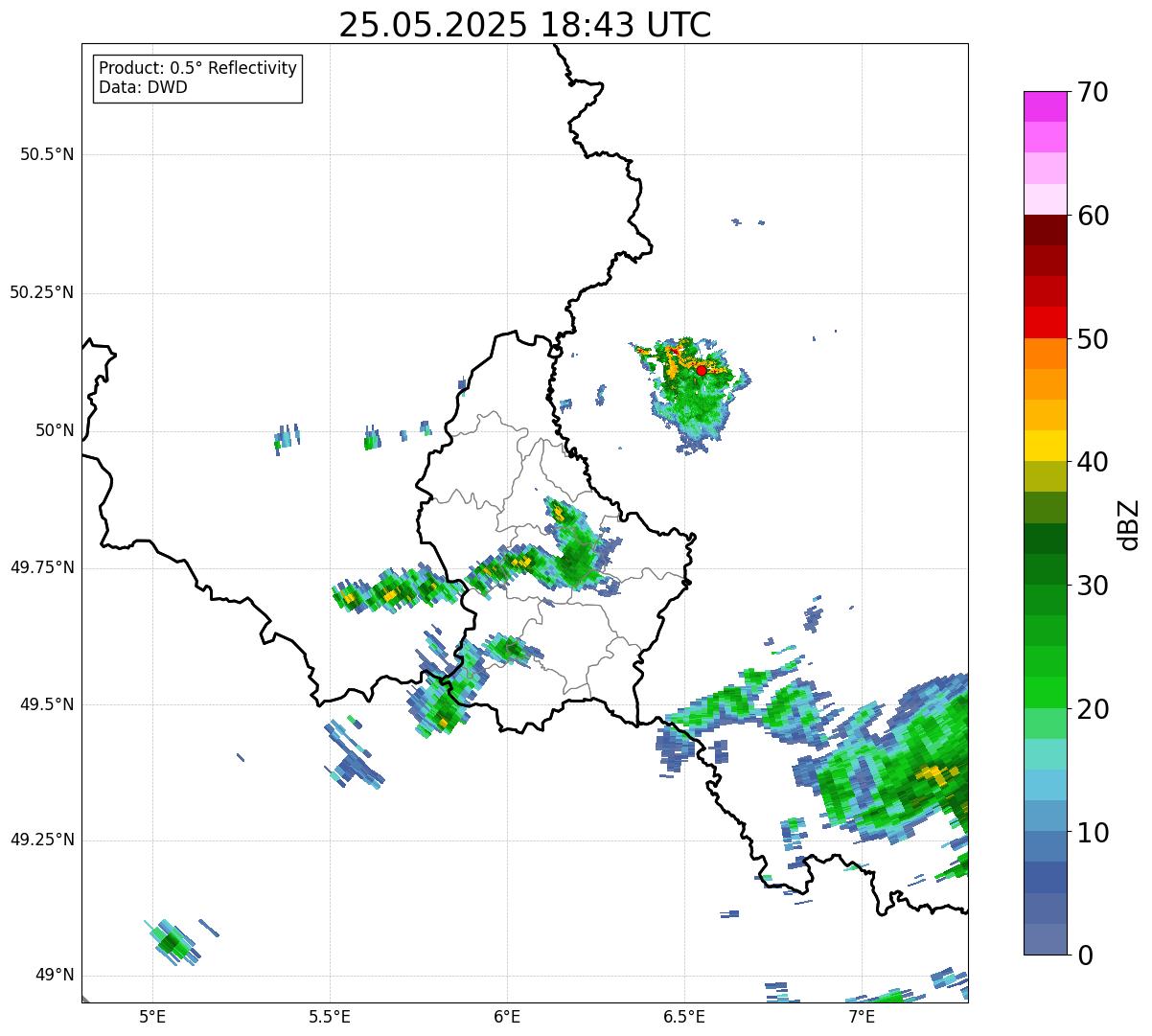Click the colorbar 60 tick label
The height and width of the screenshot is (1036, 1152).
click(1093, 216)
